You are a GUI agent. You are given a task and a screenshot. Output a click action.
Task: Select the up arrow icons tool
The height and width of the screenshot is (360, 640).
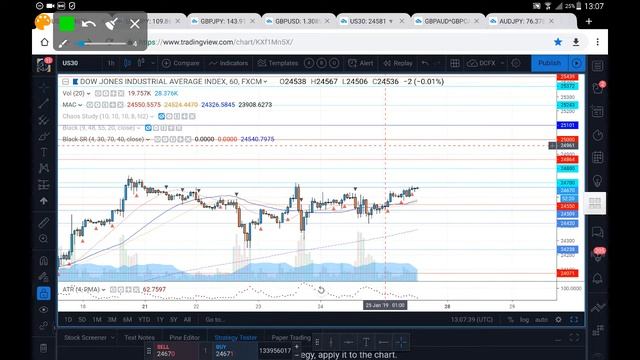[43, 201]
